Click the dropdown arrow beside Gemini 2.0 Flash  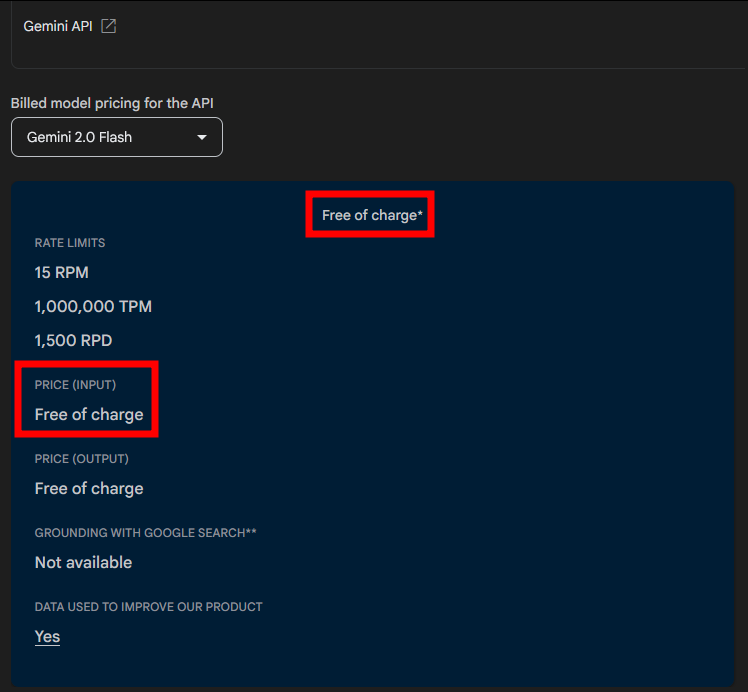pyautogui.click(x=202, y=137)
